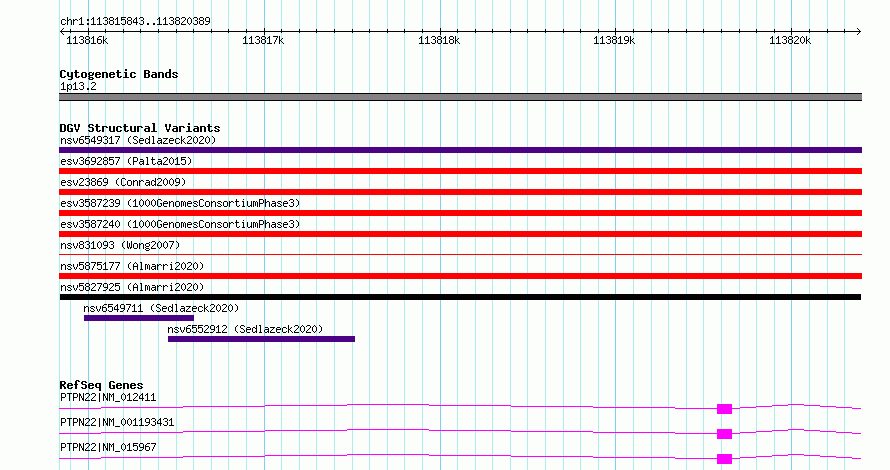This screenshot has height=470, width=890.
Task: Open esv3587239 (1000GenomesConsortiumPhase3) label
Action: 180,203
